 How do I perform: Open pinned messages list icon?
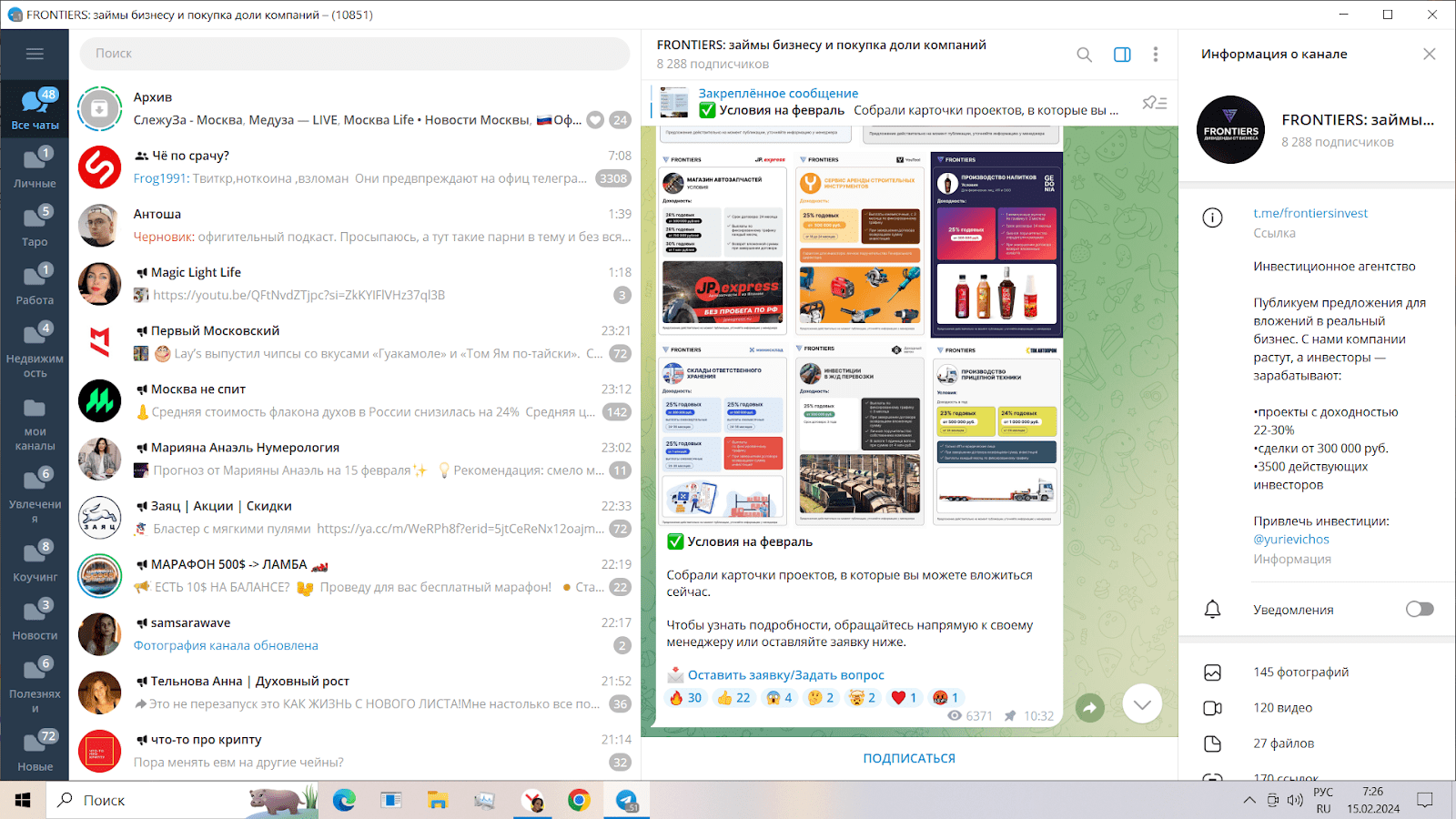[x=1154, y=103]
